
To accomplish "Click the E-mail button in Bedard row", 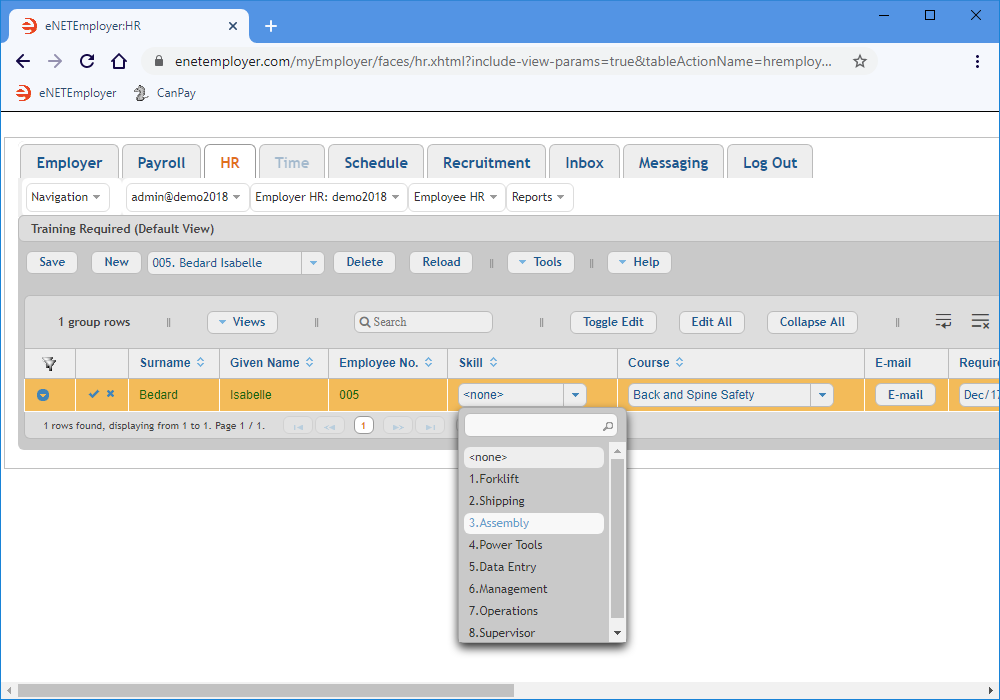I will 906,395.
